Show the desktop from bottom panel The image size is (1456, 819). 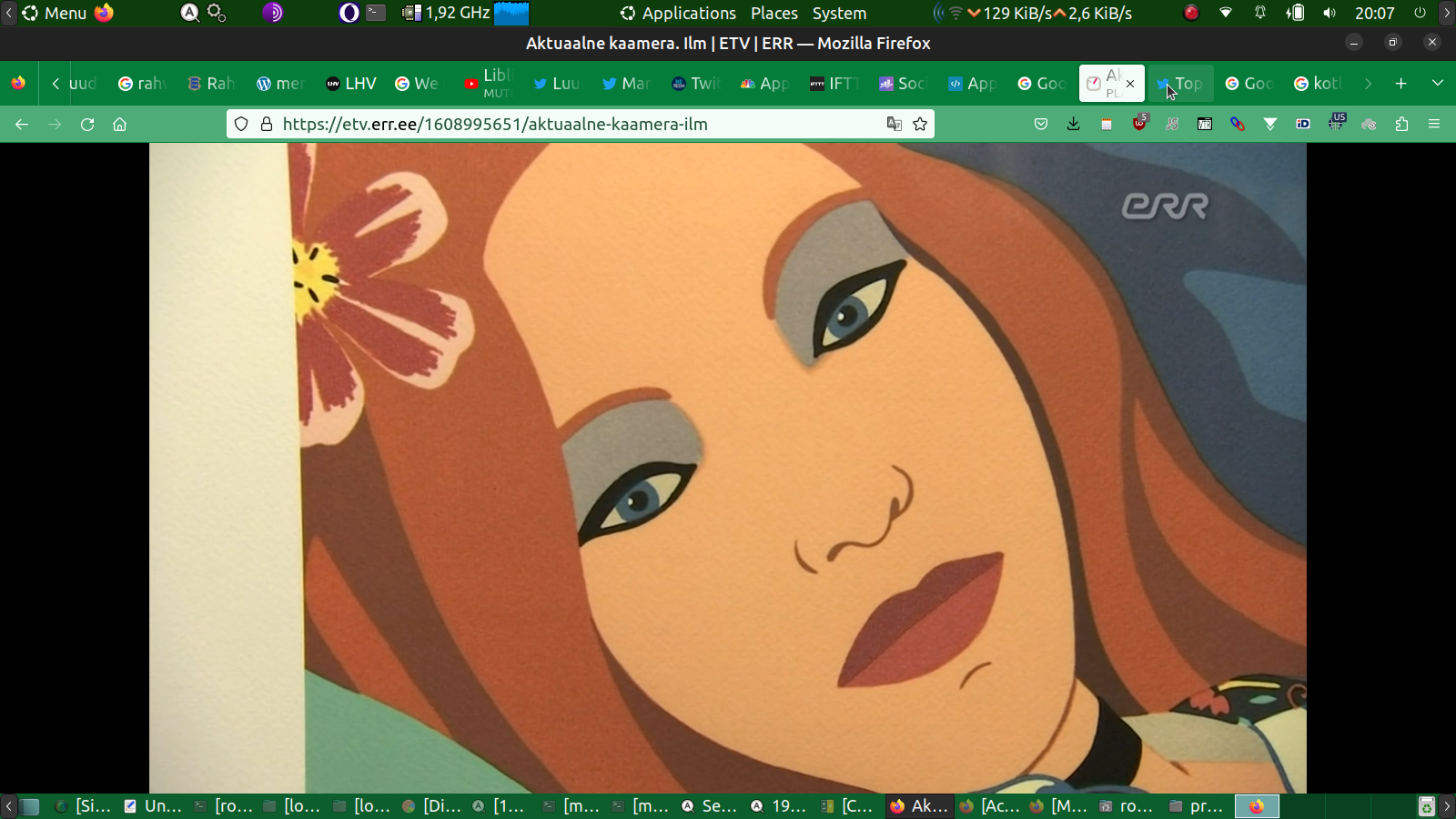[x=30, y=806]
